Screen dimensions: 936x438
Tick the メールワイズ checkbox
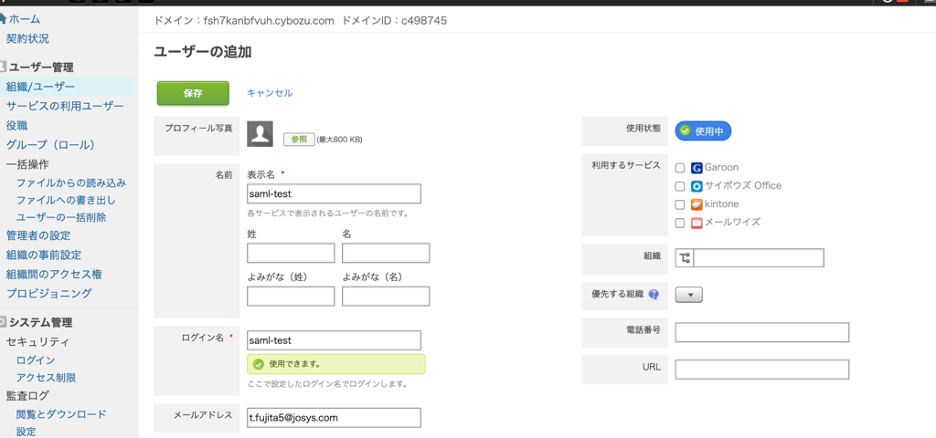(680, 223)
